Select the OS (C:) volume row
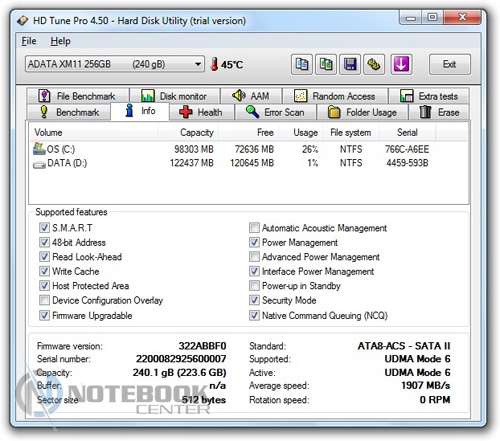The height and width of the screenshot is (441, 500). point(248,149)
